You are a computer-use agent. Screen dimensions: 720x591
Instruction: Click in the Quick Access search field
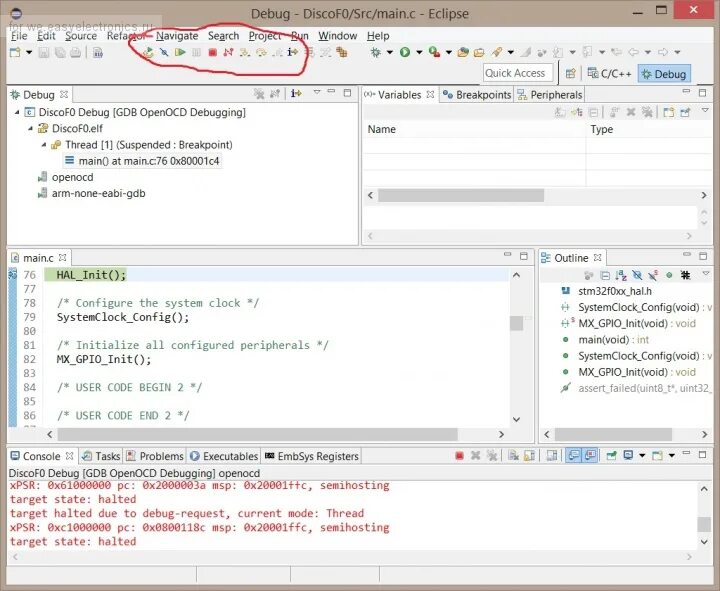(x=516, y=73)
